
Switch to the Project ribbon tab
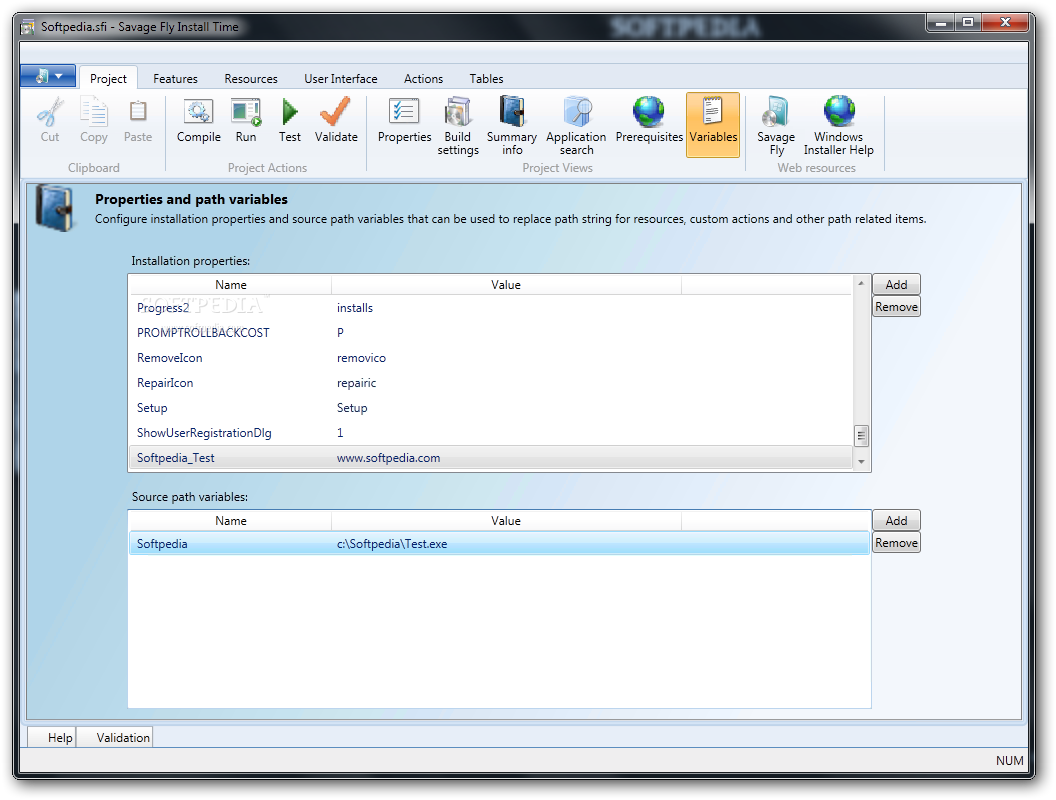pyautogui.click(x=108, y=79)
